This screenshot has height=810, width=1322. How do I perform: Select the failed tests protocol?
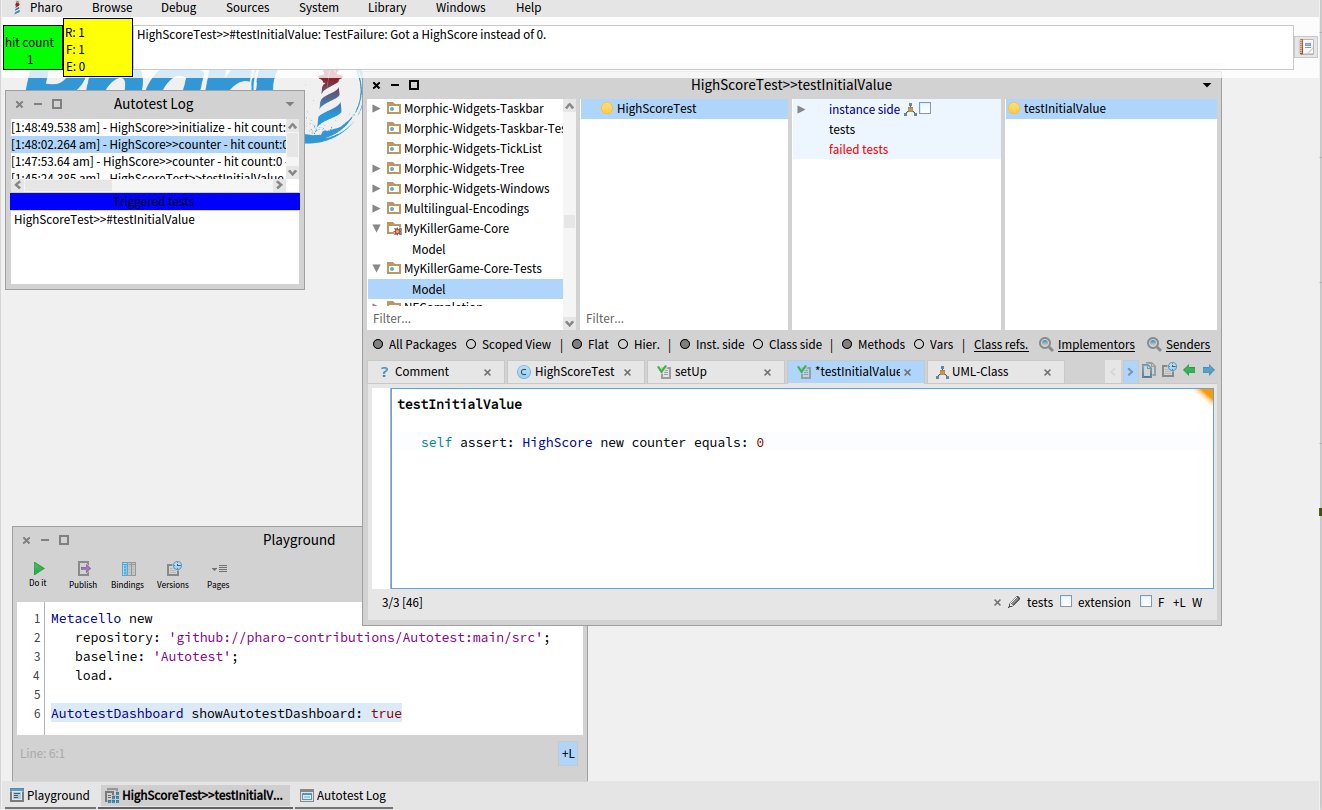858,149
